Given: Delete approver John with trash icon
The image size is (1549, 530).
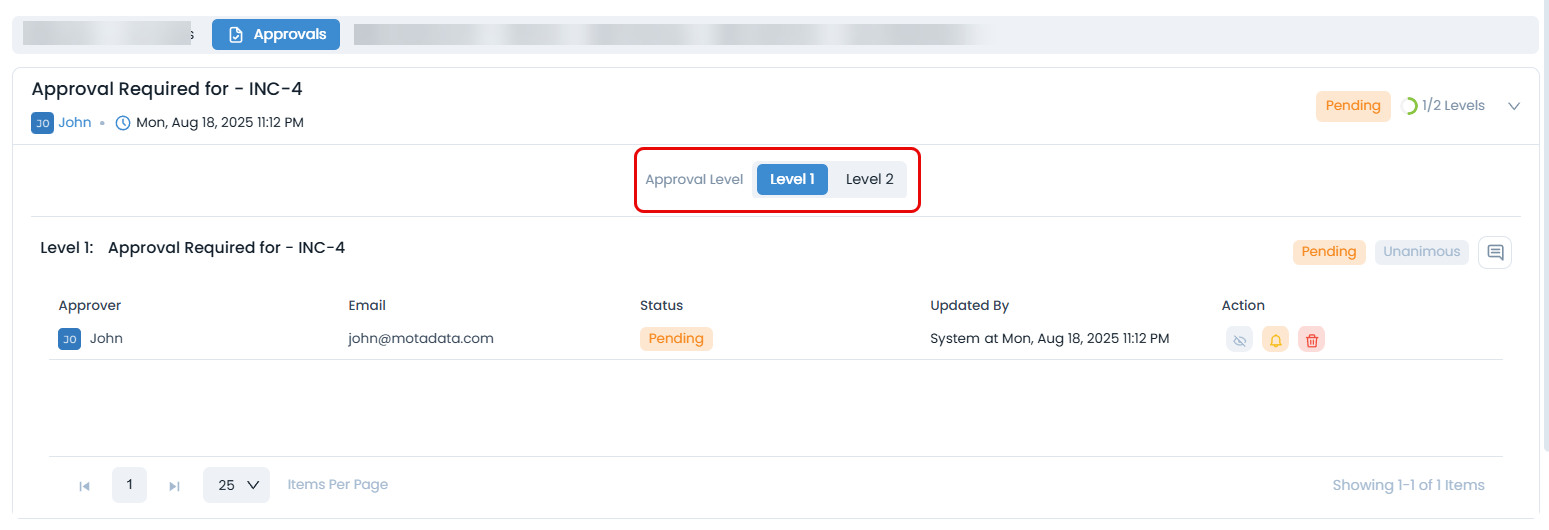Looking at the screenshot, I should pos(1312,340).
